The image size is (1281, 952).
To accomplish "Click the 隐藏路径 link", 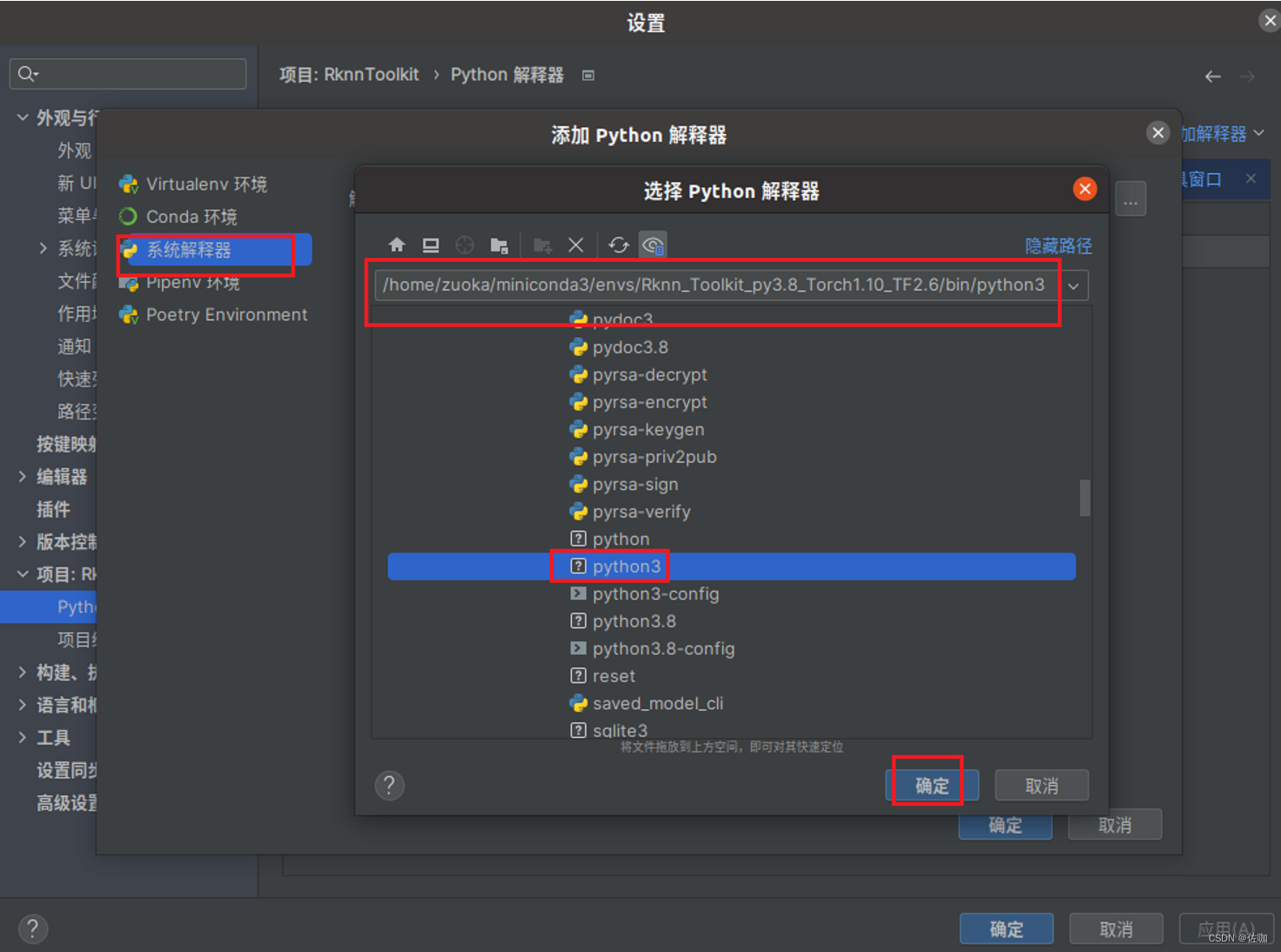I will (x=1058, y=246).
